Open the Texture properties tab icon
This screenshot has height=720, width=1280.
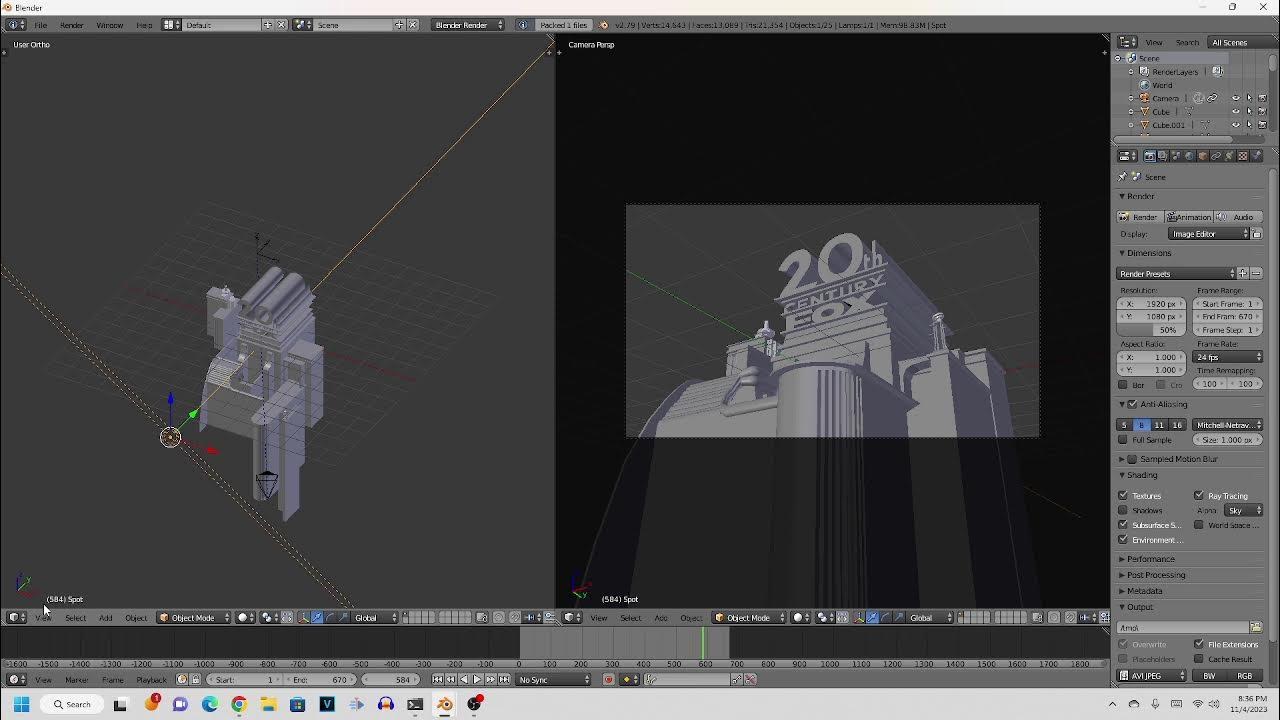[x=1243, y=156]
